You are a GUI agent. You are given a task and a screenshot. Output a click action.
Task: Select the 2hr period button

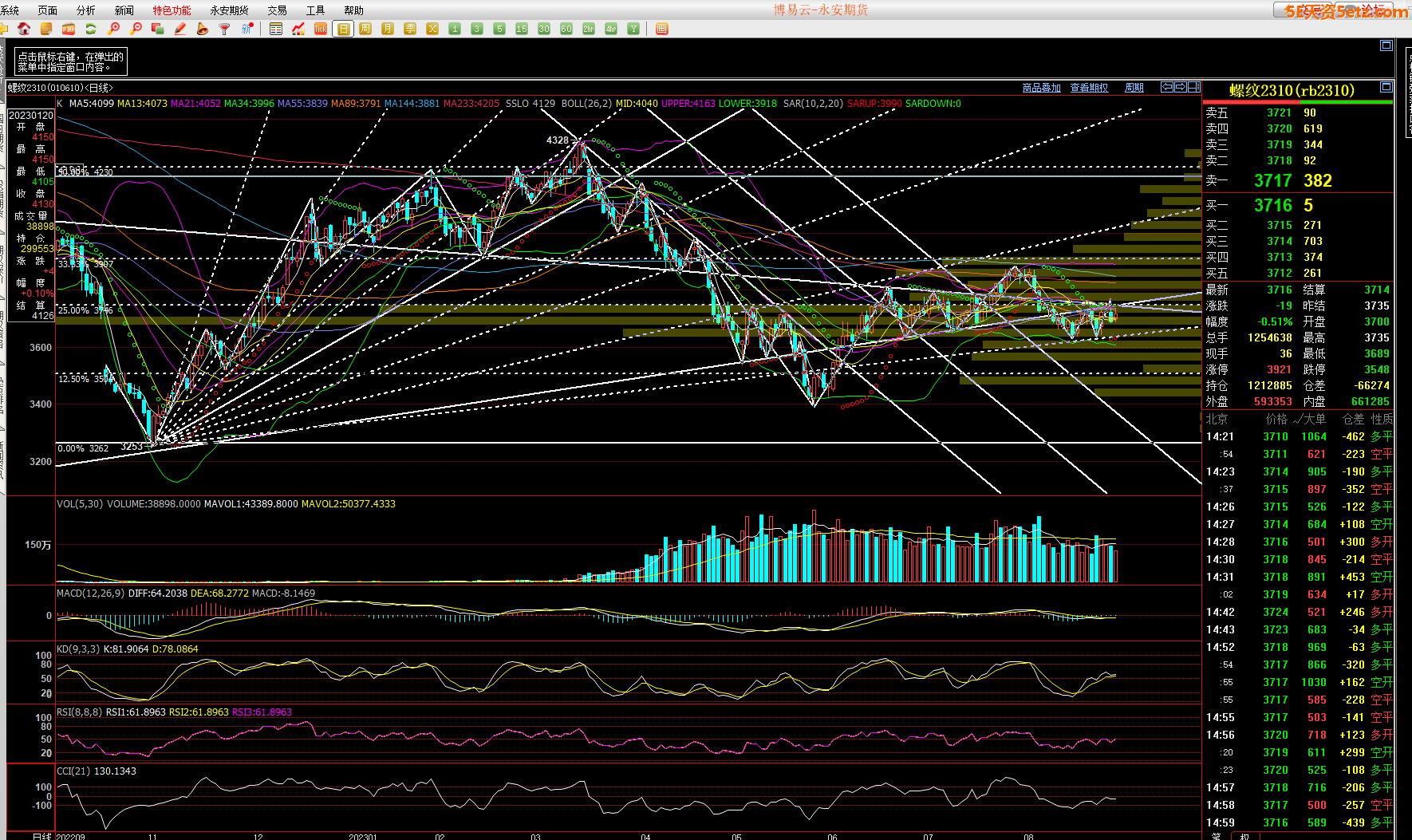click(589, 29)
